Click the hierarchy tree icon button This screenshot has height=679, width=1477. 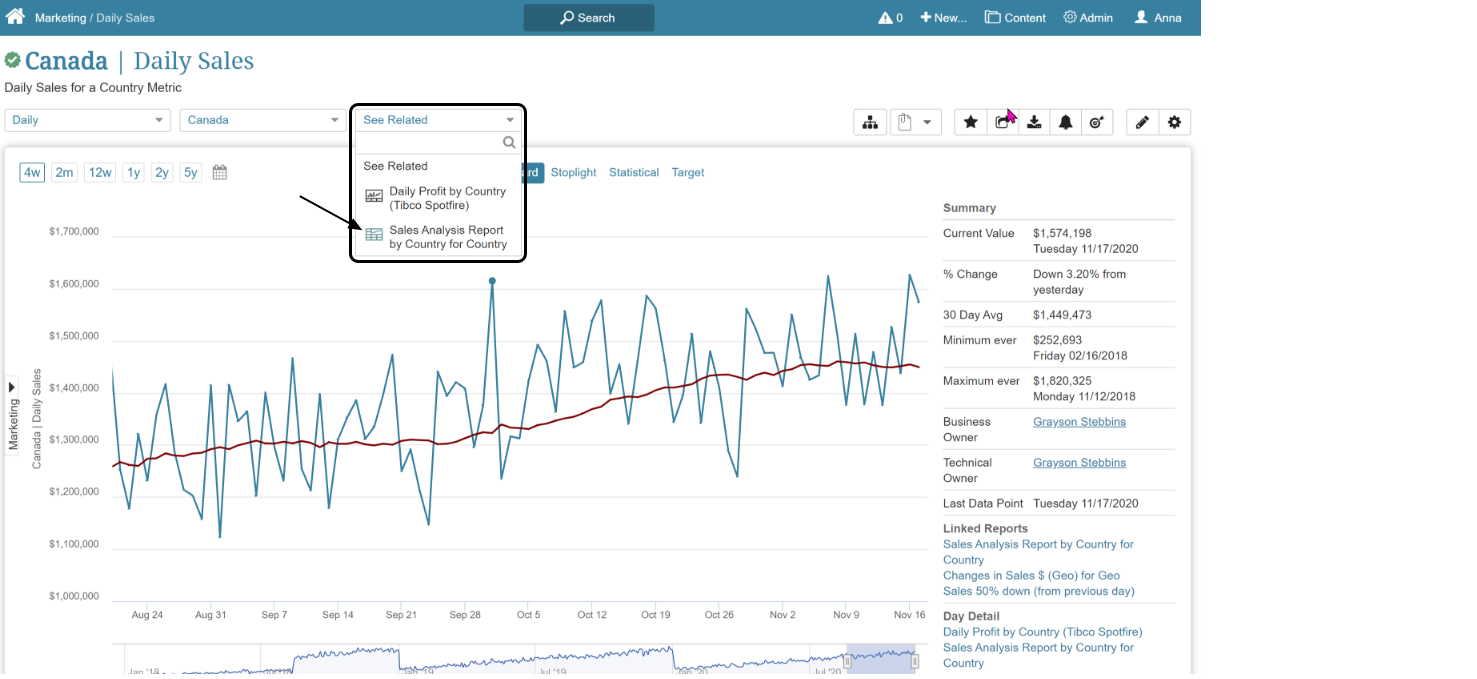(x=870, y=122)
